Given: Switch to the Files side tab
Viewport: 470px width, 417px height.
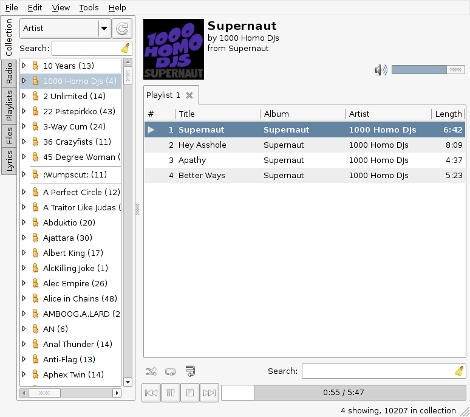Looking at the screenshot, I should click(9, 136).
